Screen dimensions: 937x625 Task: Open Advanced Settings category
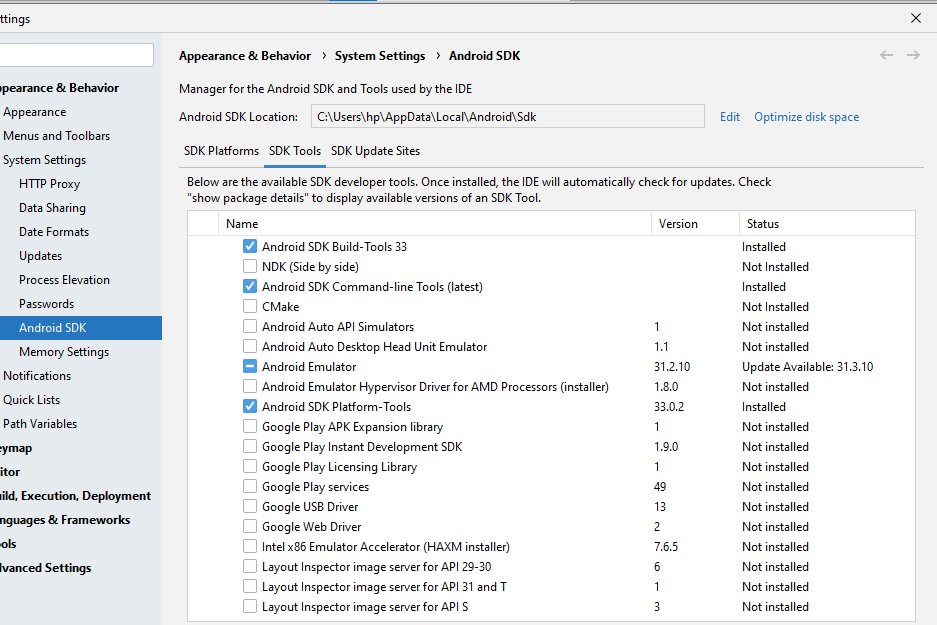(x=45, y=568)
